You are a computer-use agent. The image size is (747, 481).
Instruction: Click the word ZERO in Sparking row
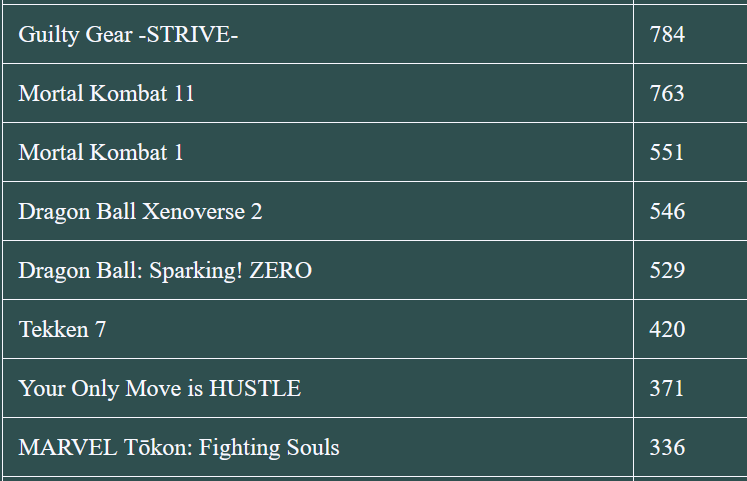281,271
